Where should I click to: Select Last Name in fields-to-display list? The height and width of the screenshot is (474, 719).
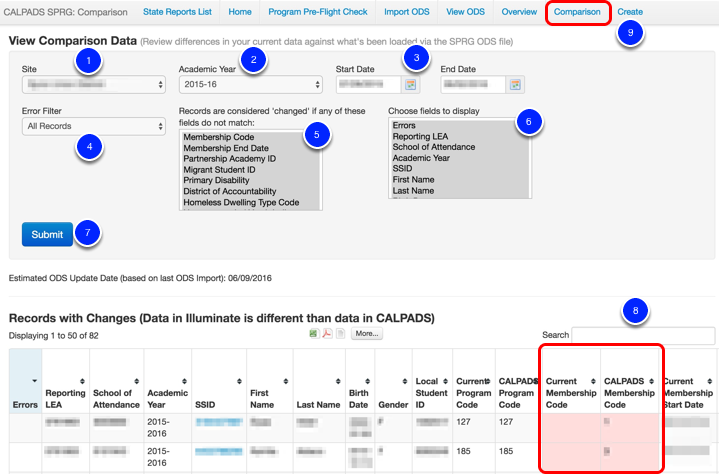[x=413, y=190]
